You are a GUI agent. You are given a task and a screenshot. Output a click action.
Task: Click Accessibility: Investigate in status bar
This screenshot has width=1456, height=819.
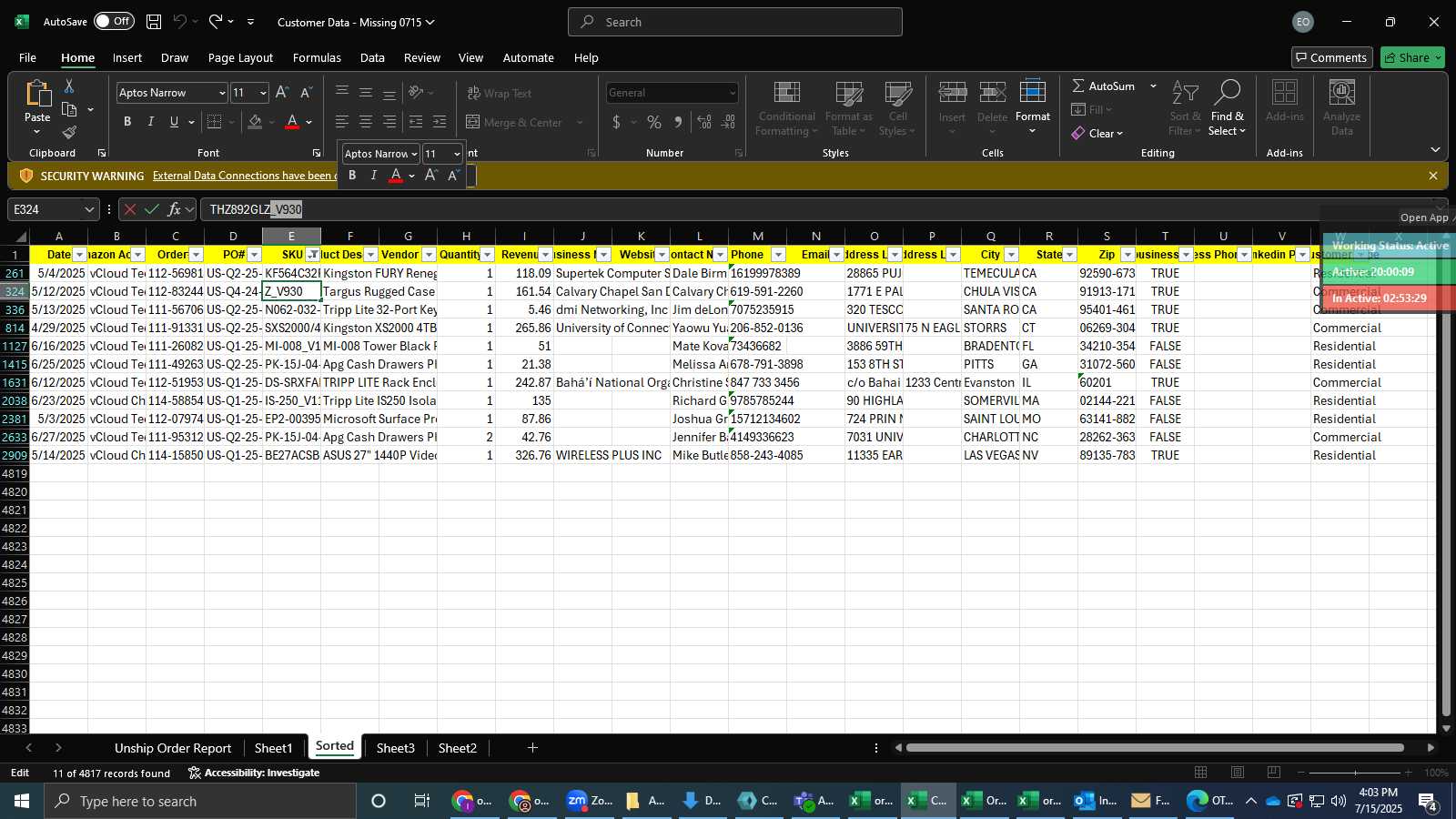[x=254, y=773]
